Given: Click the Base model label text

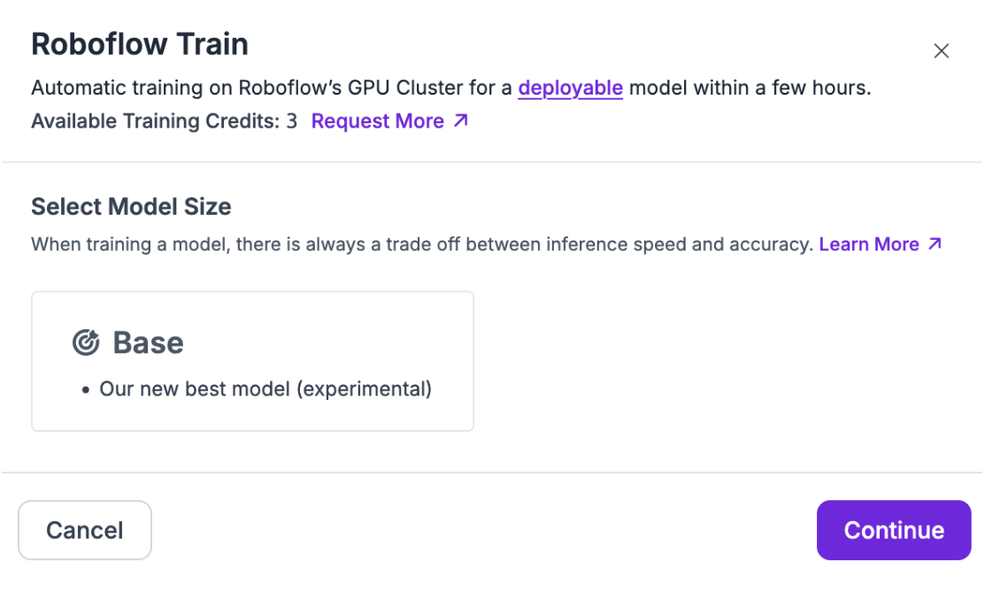Looking at the screenshot, I should (x=147, y=342).
